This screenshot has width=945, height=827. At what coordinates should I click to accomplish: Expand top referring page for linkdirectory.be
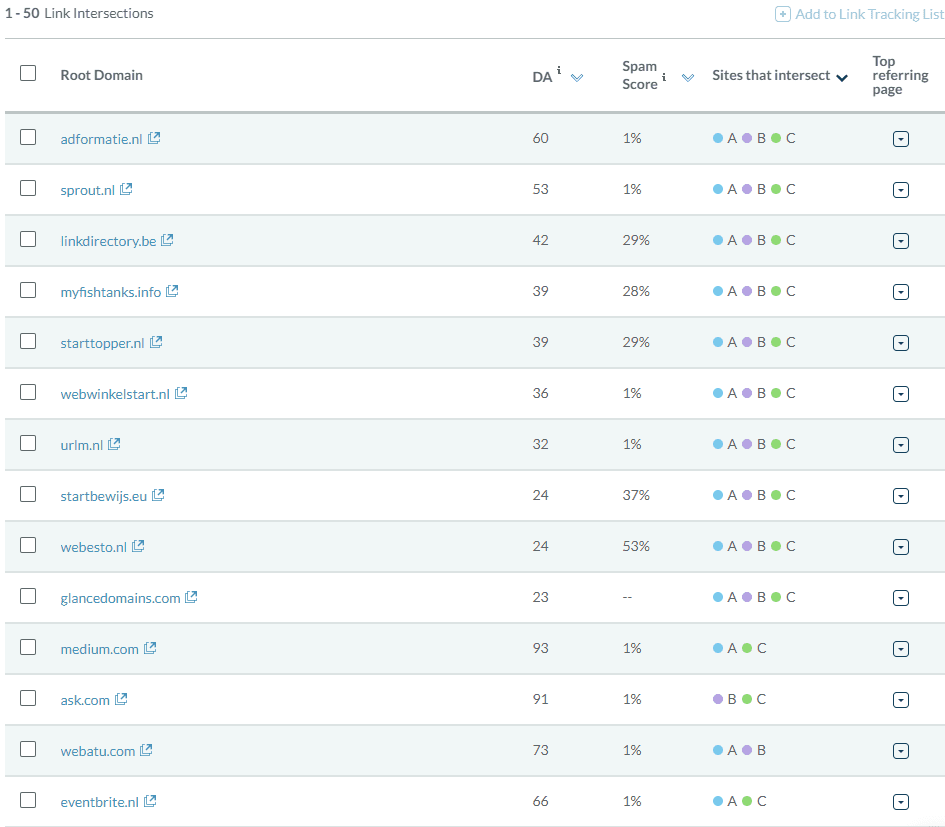pyautogui.click(x=900, y=241)
